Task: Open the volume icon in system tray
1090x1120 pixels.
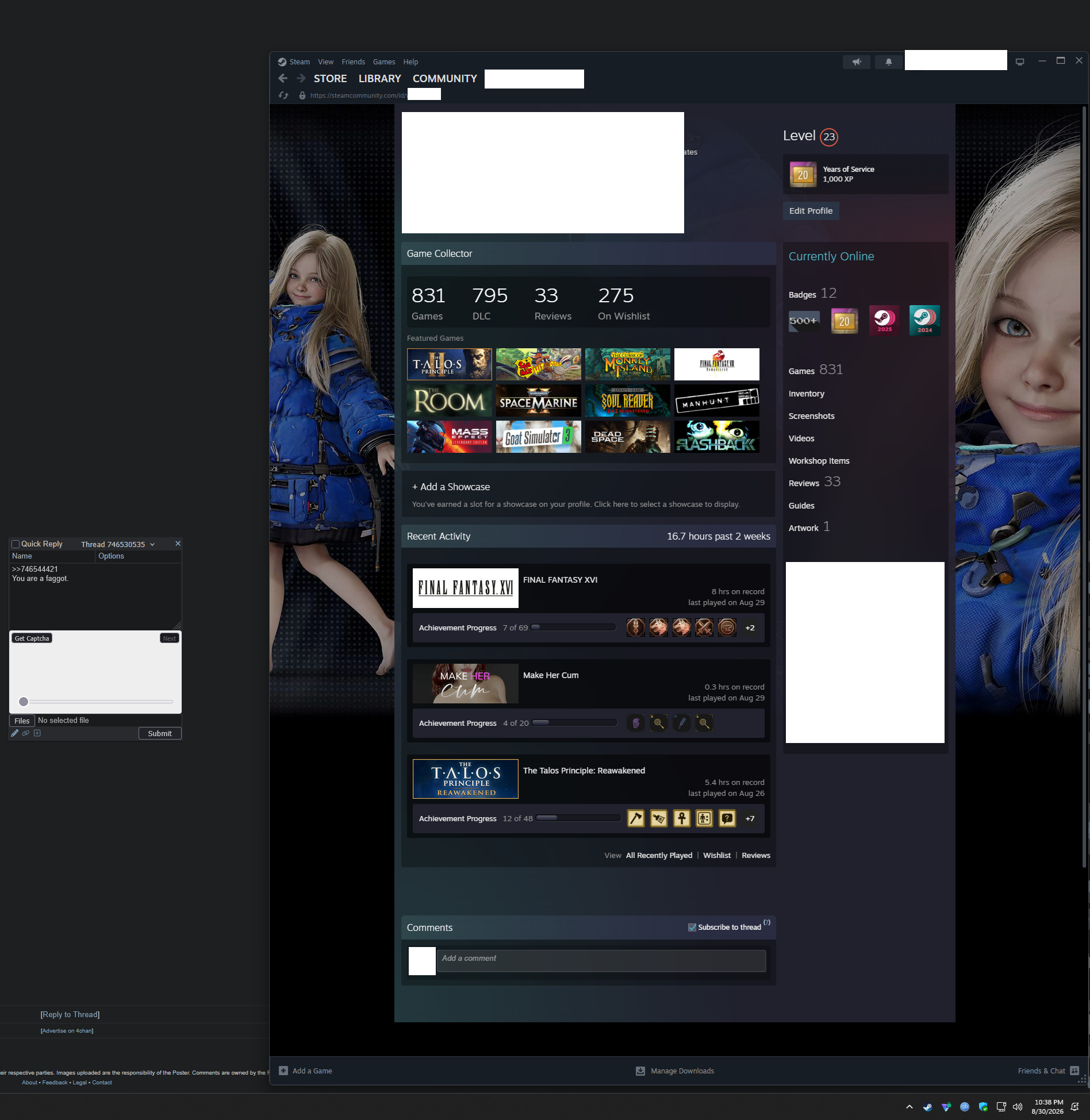Action: (1018, 1107)
